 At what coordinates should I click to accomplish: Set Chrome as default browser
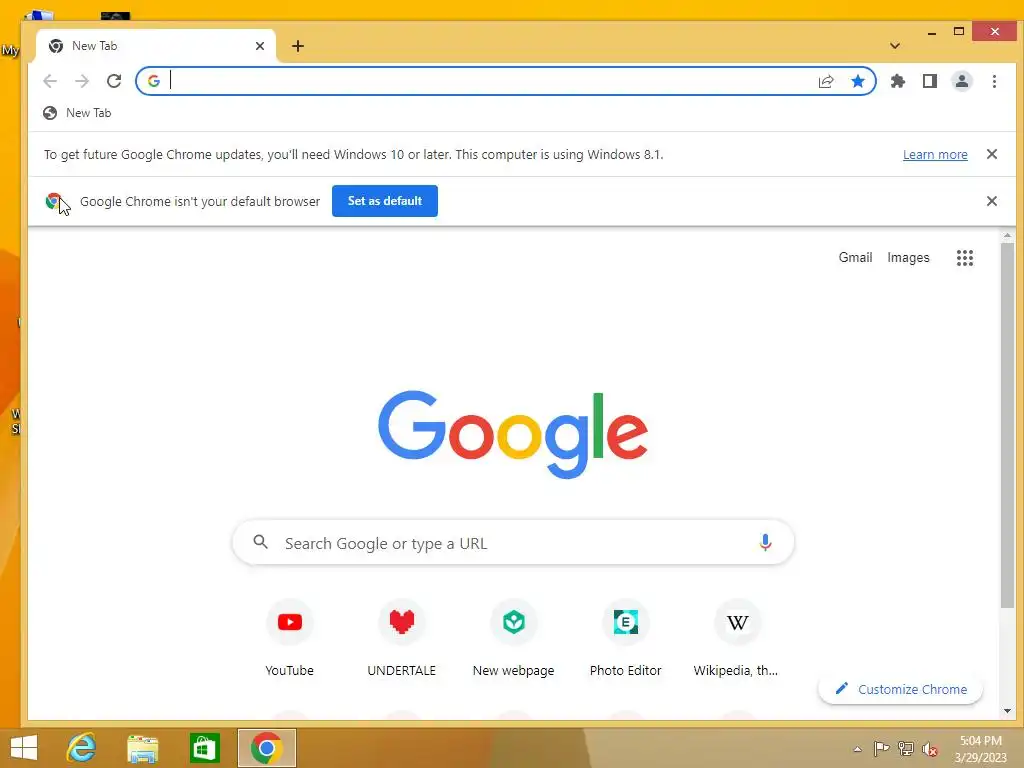385,201
